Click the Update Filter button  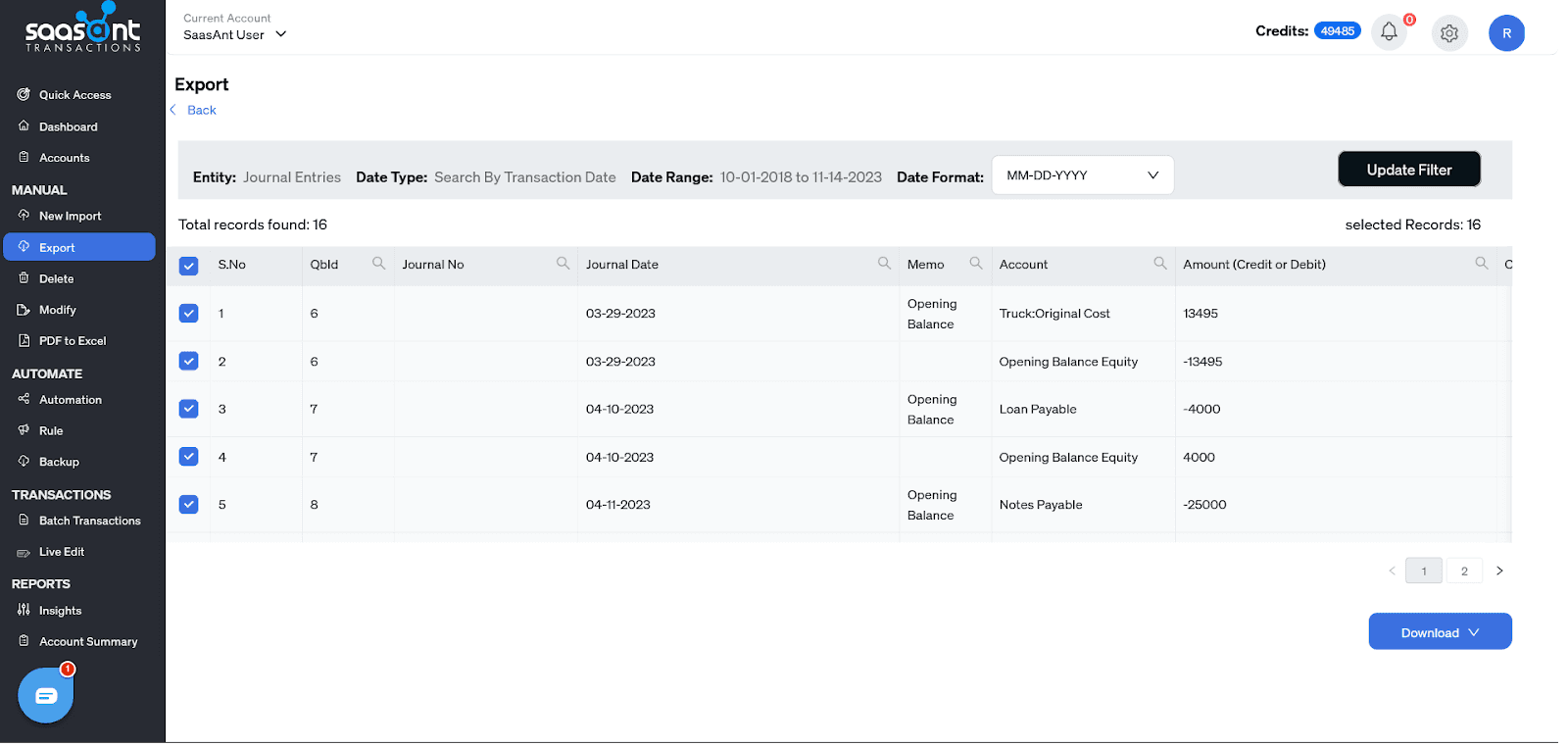point(1409,170)
